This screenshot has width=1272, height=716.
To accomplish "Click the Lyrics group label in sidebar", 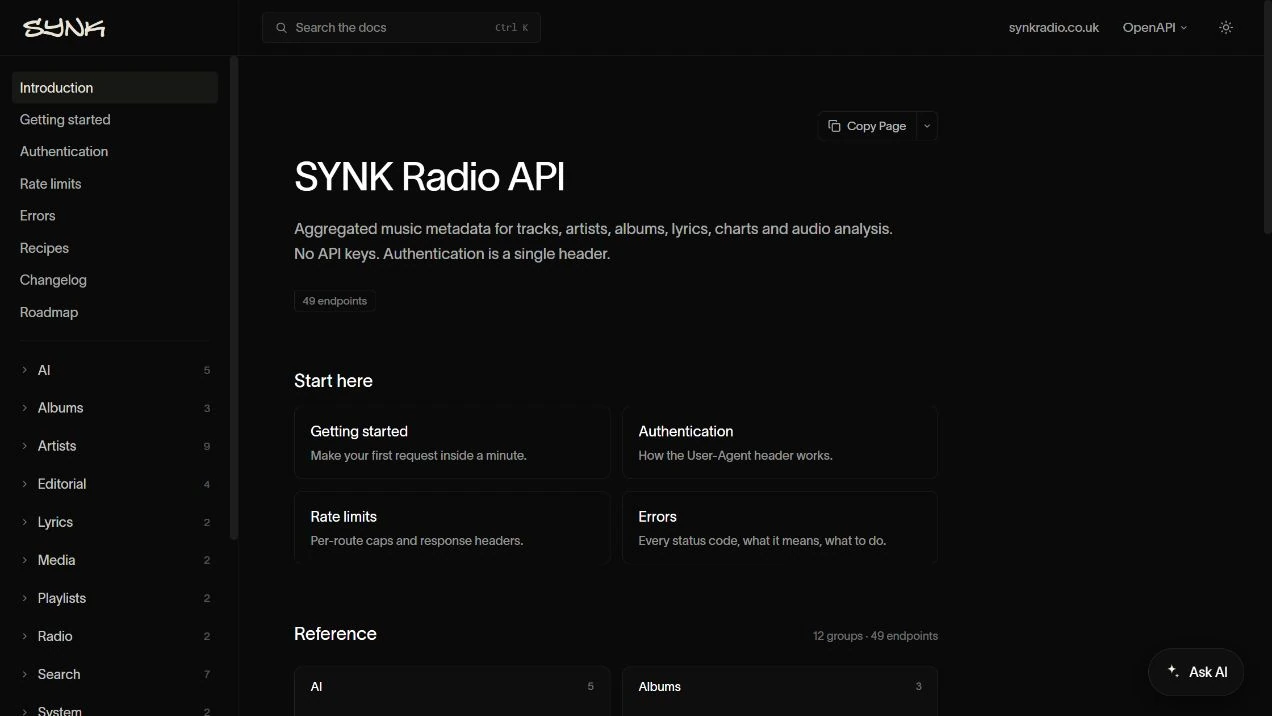I will coord(55,522).
